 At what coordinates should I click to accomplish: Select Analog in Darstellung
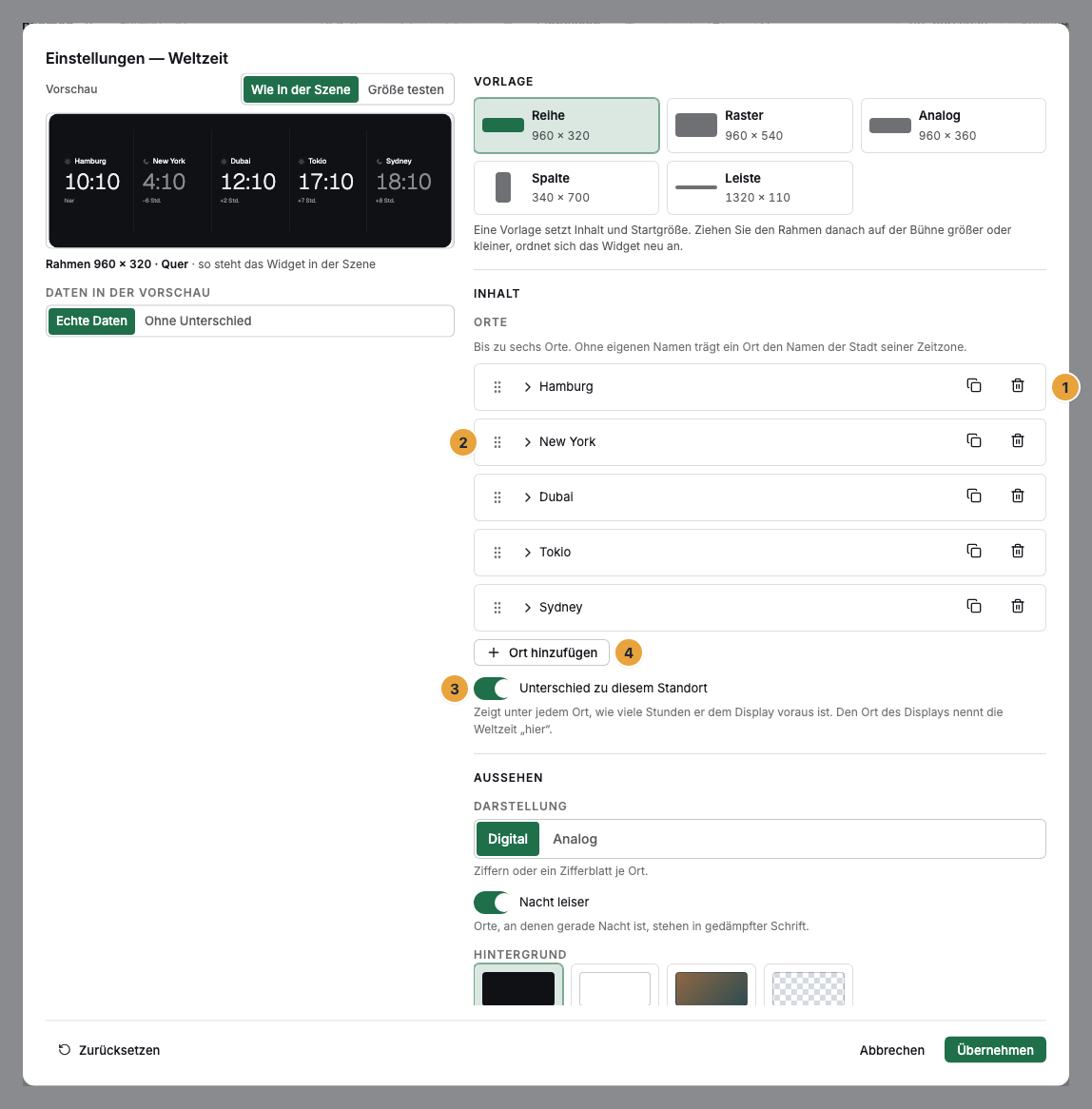(575, 839)
